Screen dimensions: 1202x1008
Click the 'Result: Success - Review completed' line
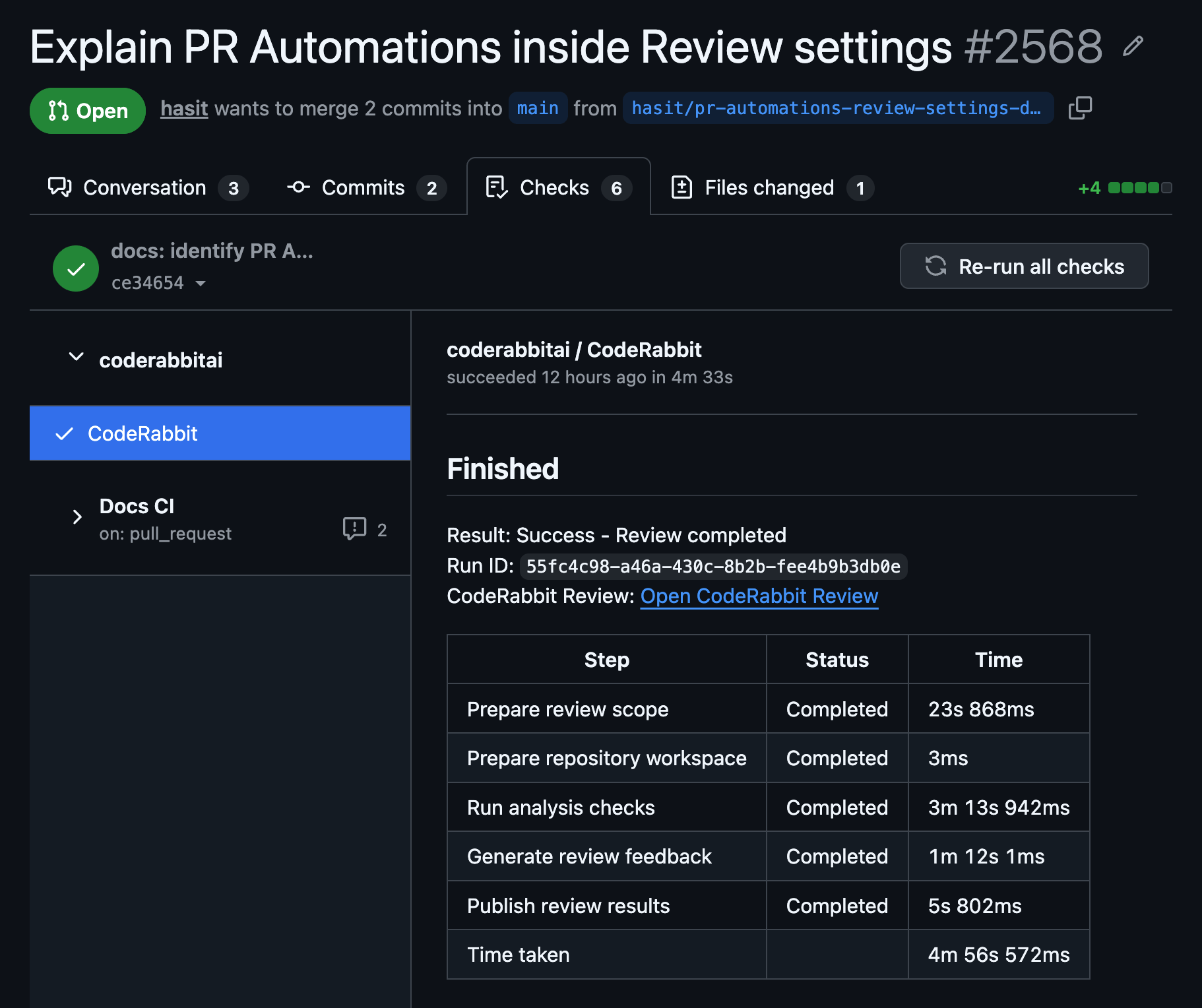click(616, 535)
